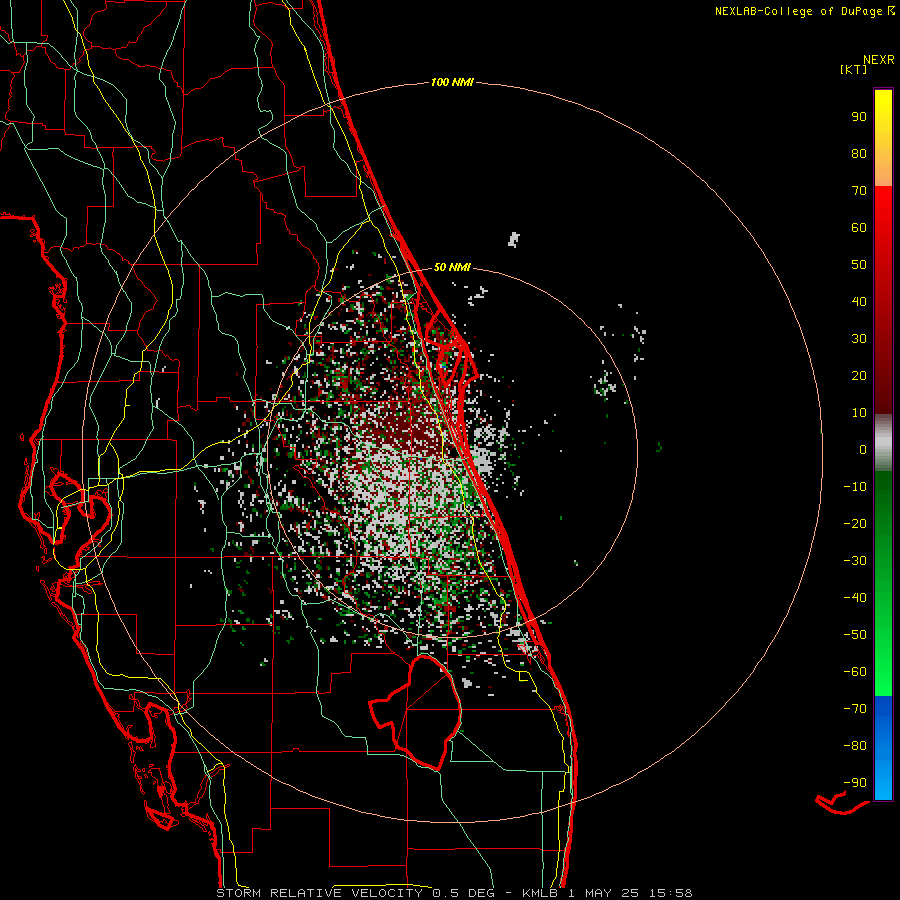Viewport: 900px width, 900px height.
Task: Click the NEXR label above the color scale
Action: pos(879,60)
